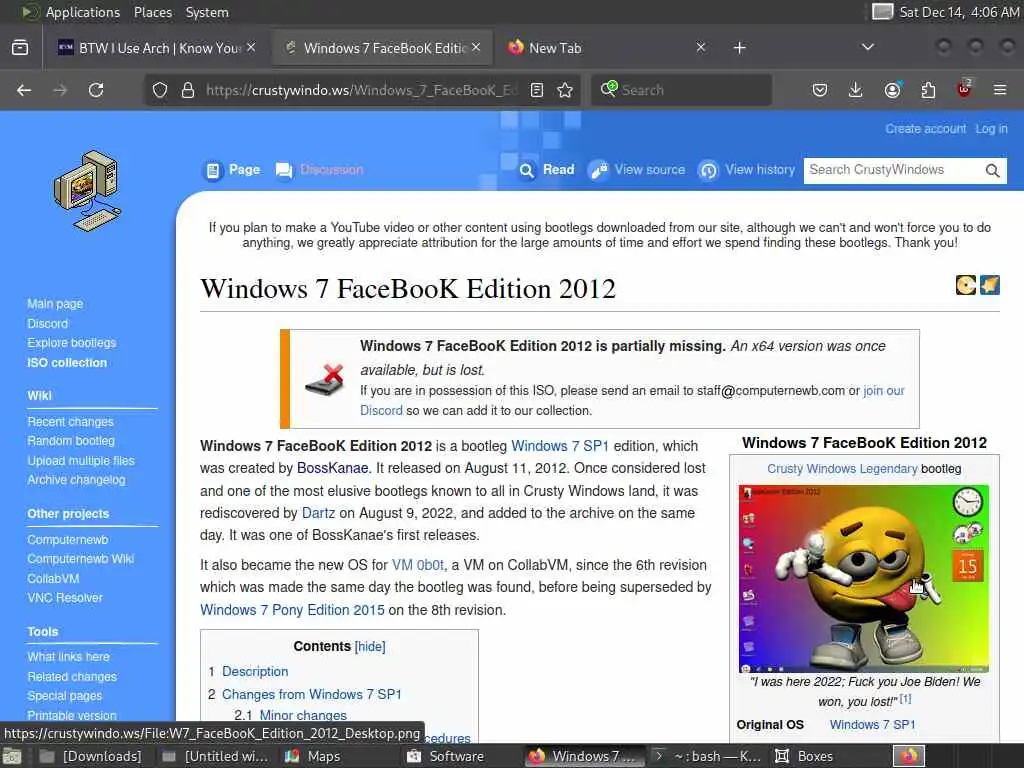Reload the current page
This screenshot has height=768, width=1024.
coord(96,90)
